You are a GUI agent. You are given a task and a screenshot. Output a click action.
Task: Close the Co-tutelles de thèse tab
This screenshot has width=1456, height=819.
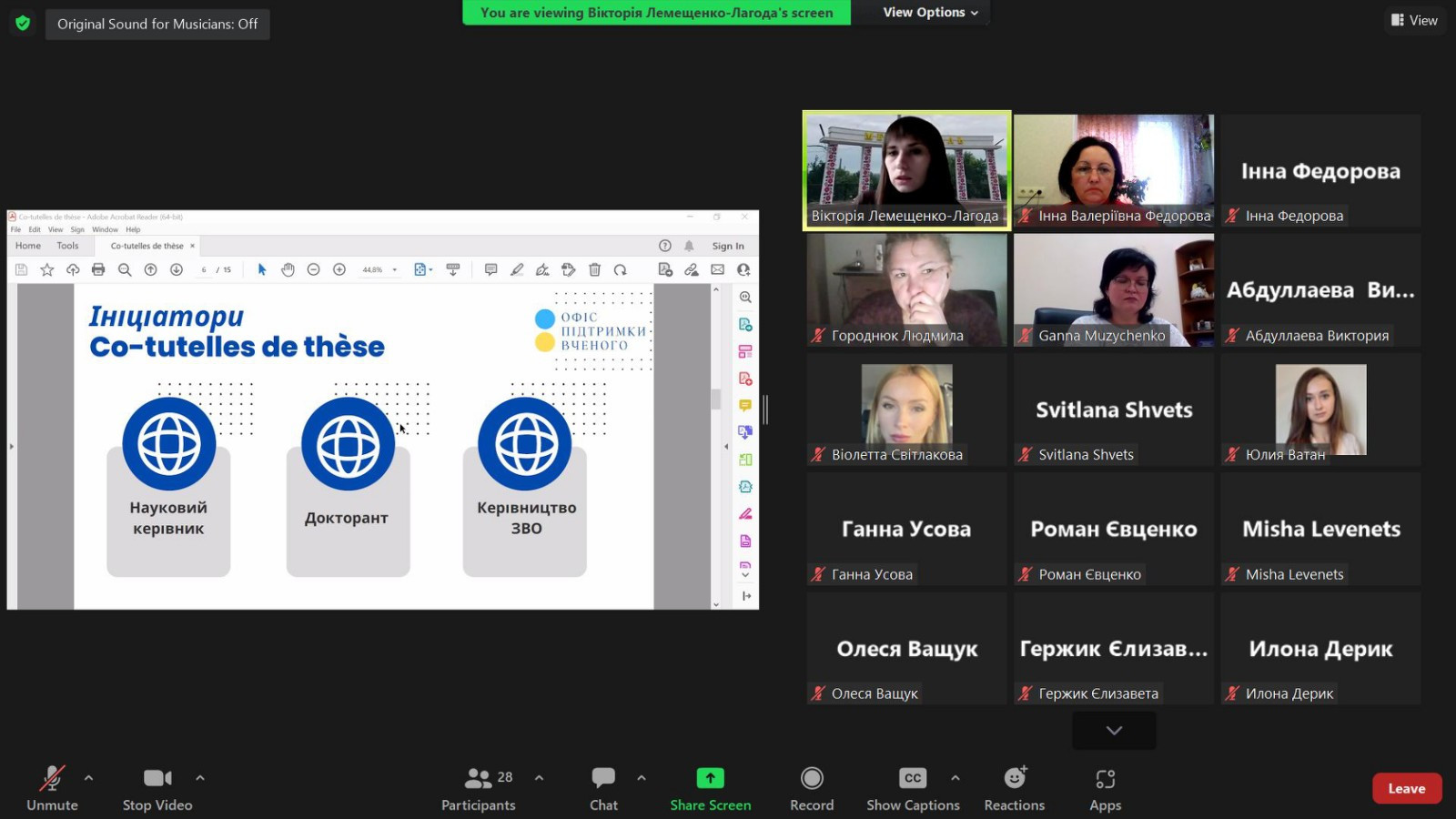(192, 246)
